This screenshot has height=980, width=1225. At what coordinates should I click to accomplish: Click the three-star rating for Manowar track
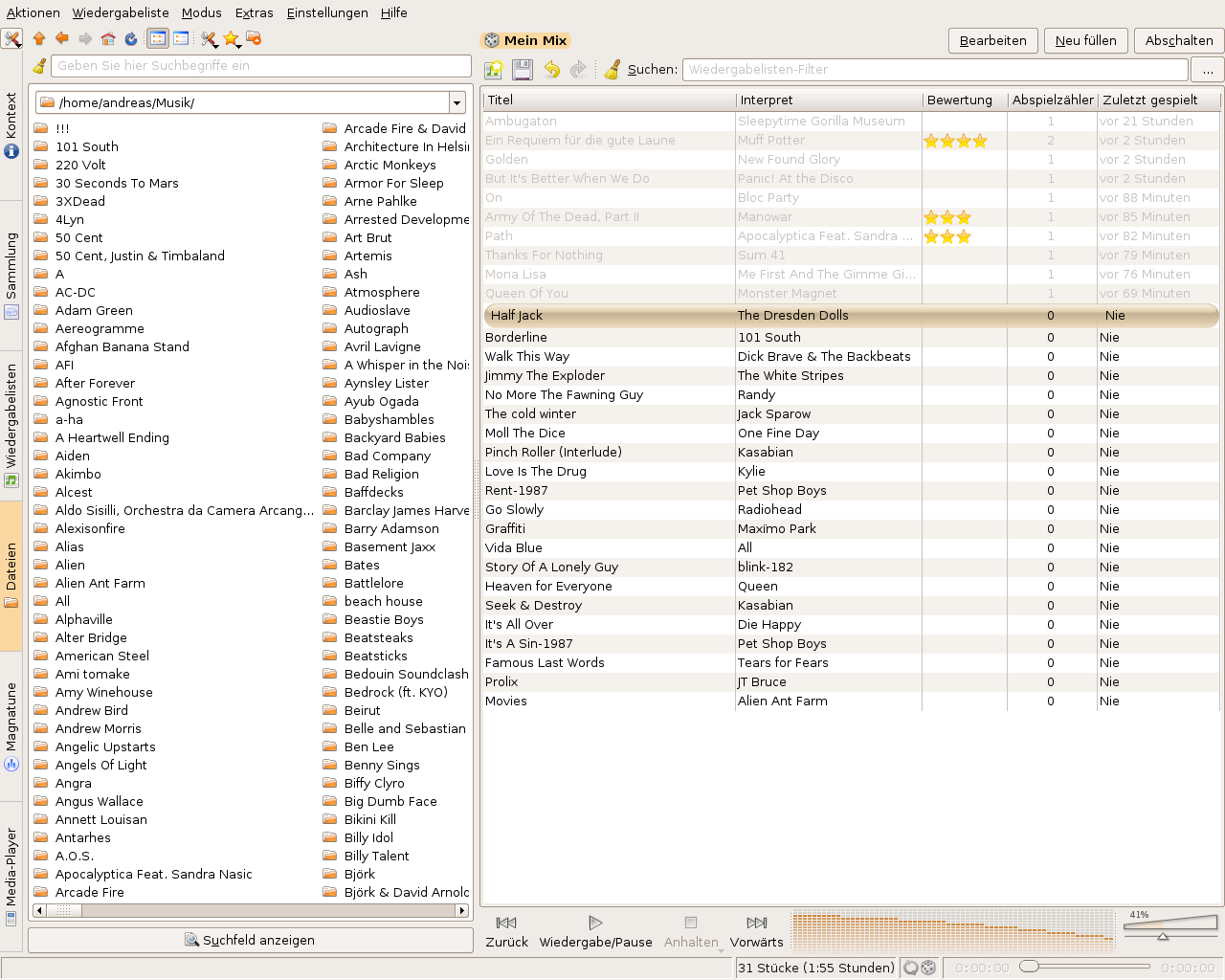(x=947, y=217)
